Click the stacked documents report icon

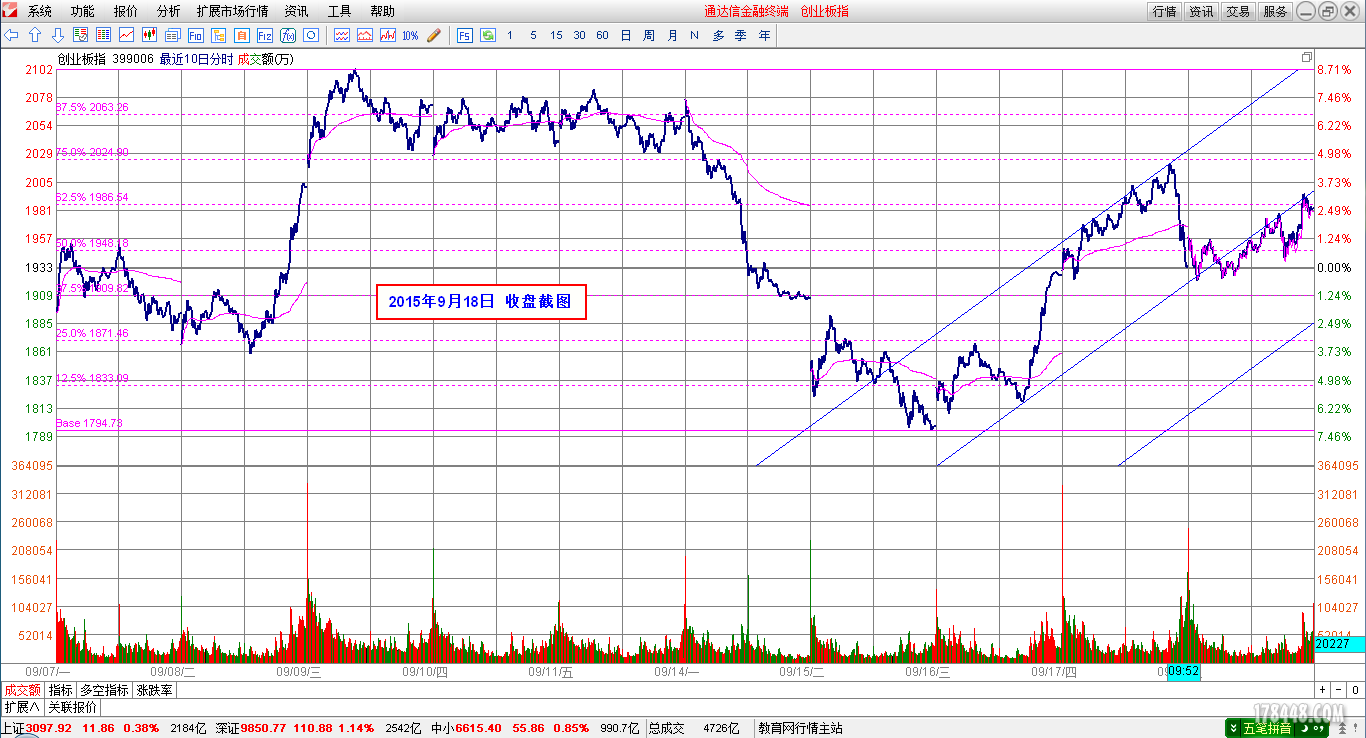172,35
